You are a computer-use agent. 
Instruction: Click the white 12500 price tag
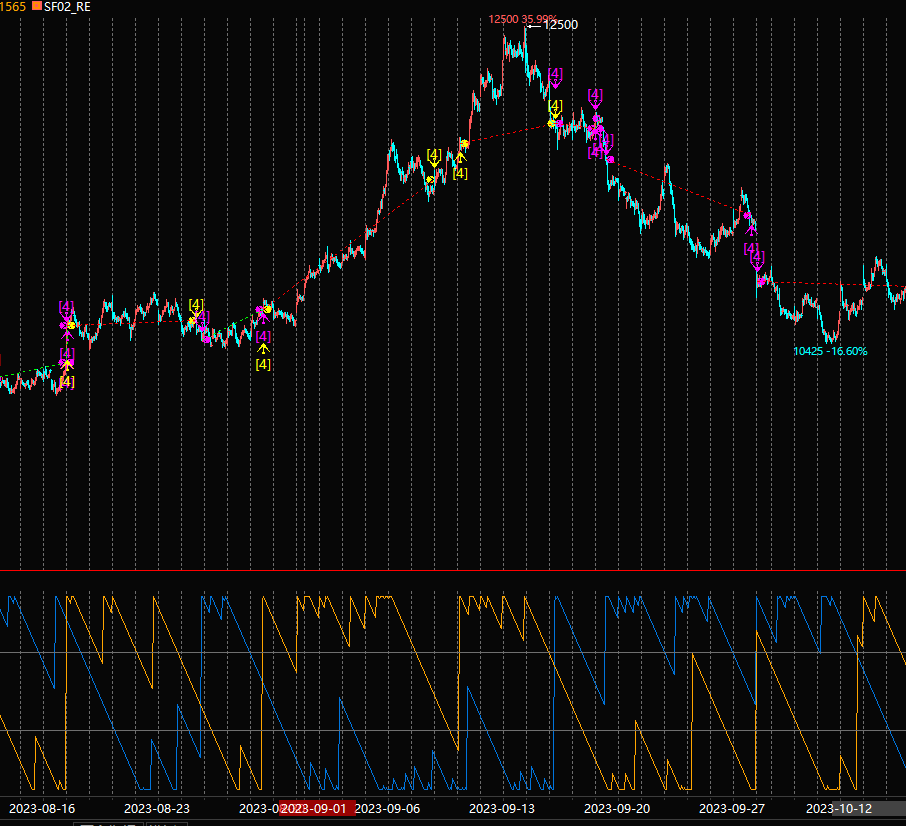pos(560,25)
